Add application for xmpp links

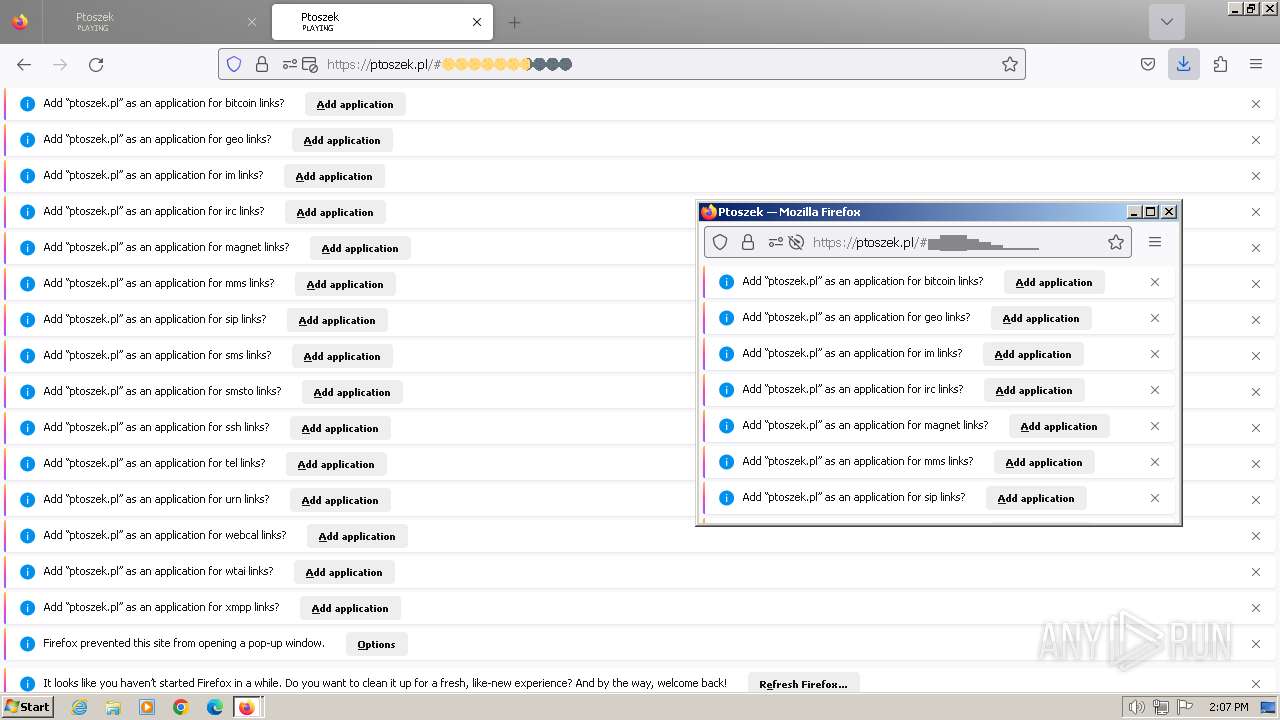pos(350,608)
